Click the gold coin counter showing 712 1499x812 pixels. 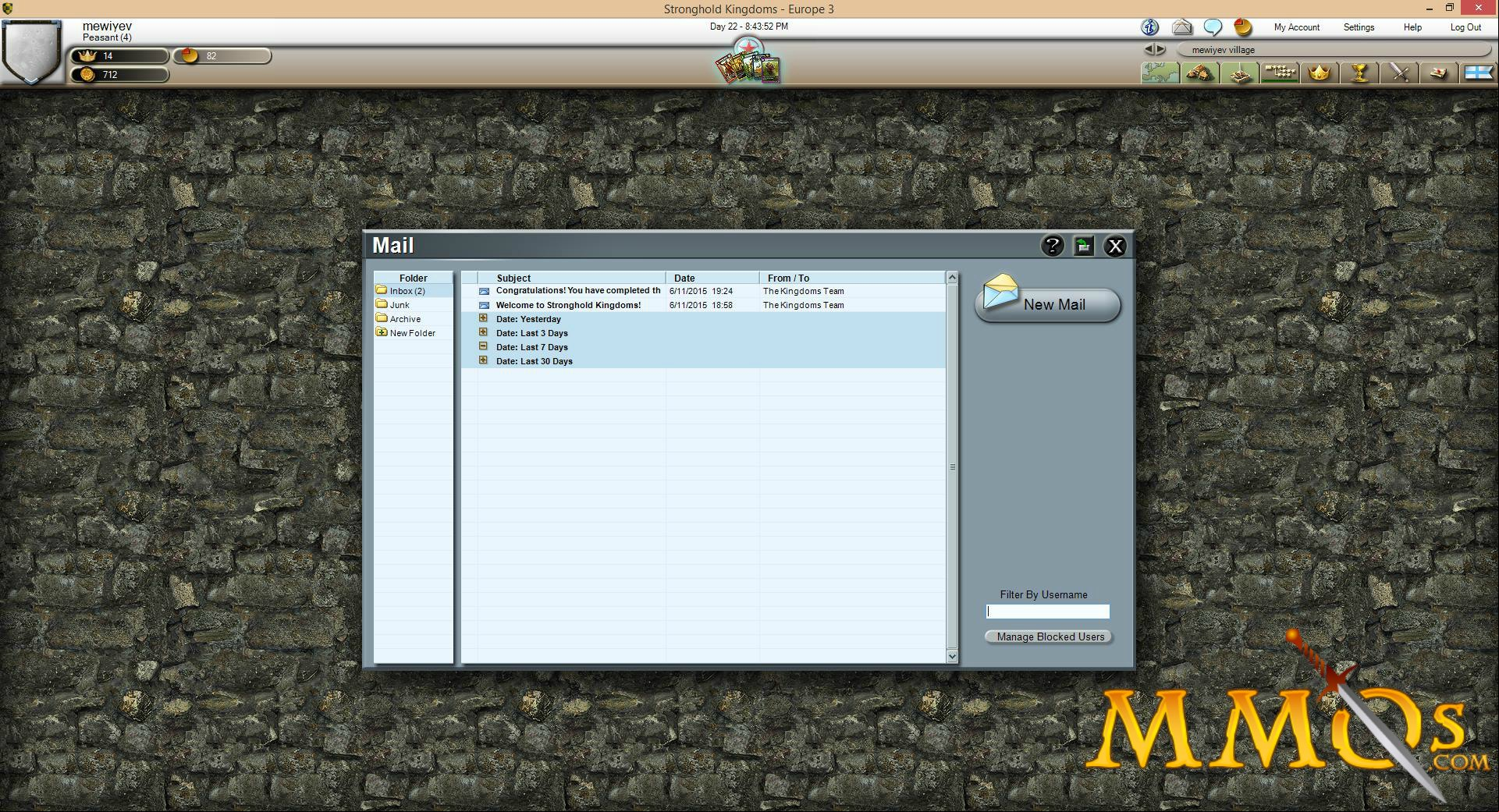pos(119,75)
